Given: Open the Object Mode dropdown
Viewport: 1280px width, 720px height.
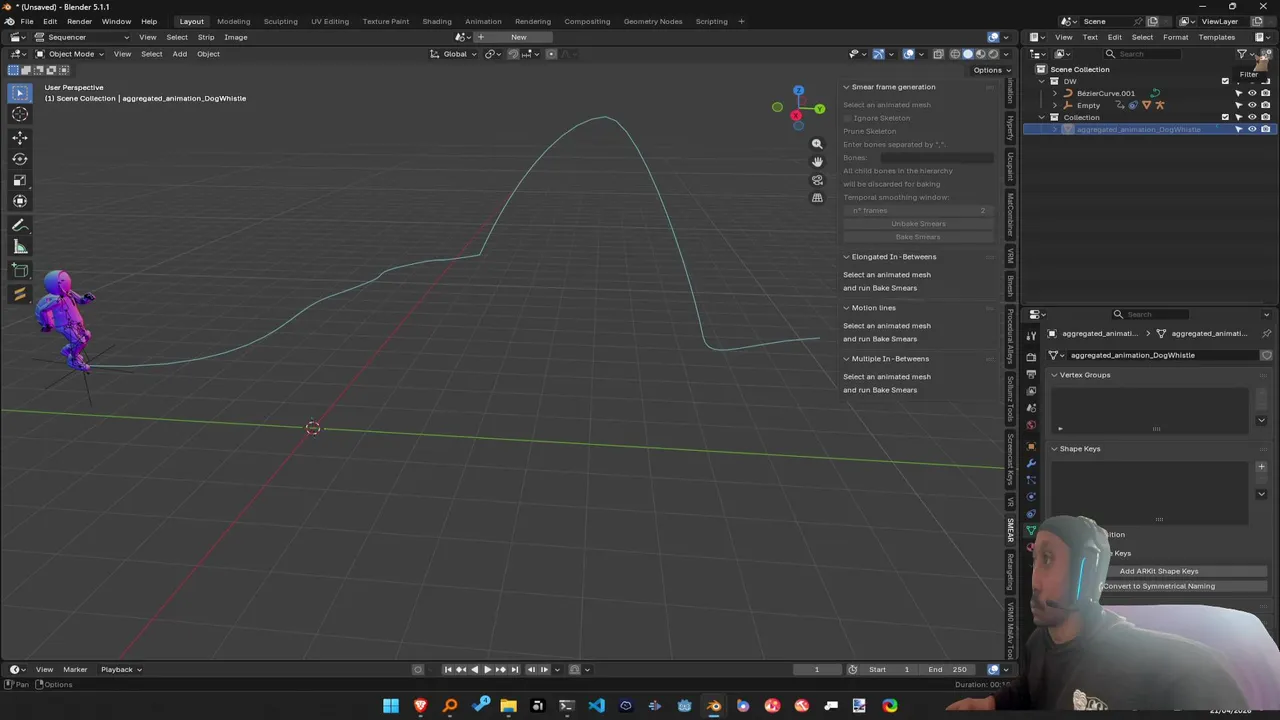Looking at the screenshot, I should (70, 54).
